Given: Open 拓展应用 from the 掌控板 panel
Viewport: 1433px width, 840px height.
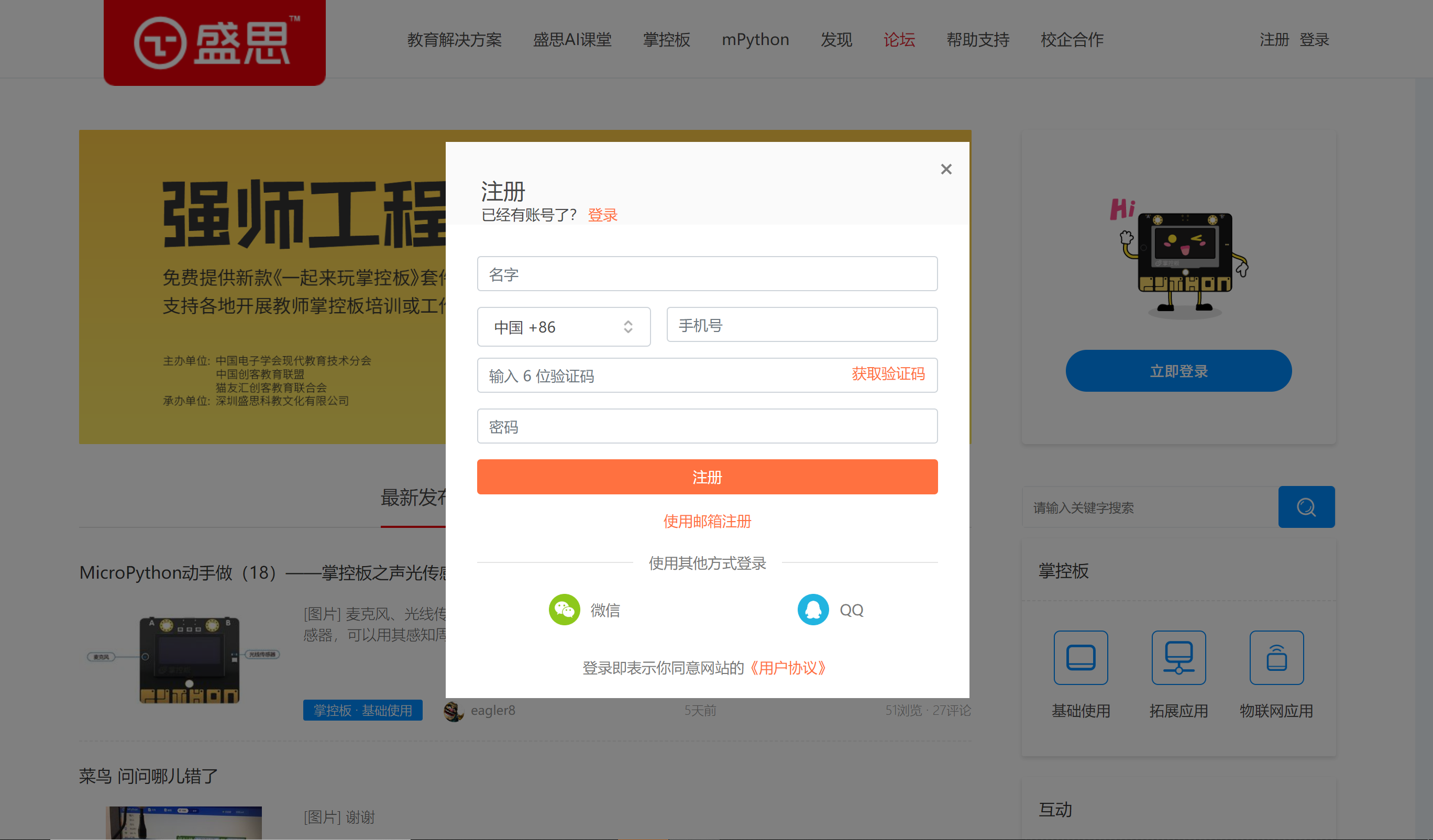Looking at the screenshot, I should click(x=1178, y=658).
